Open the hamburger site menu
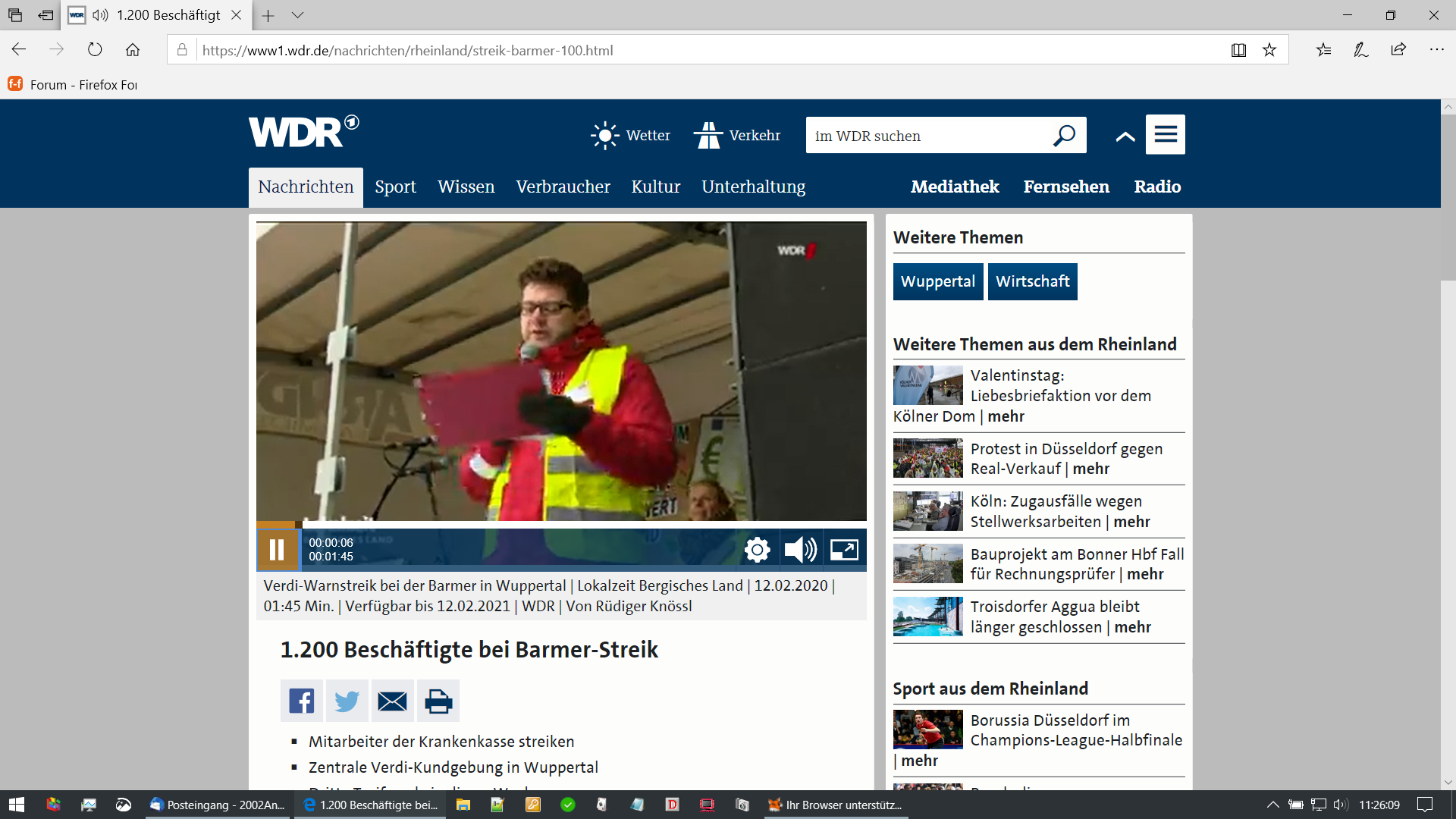1456x819 pixels. pos(1165,135)
